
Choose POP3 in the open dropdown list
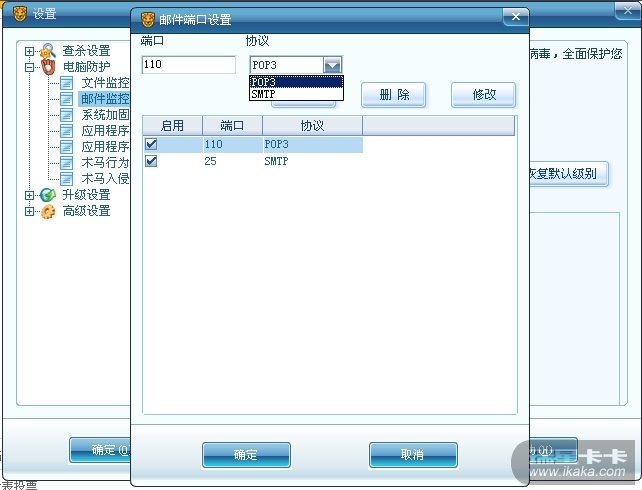tap(296, 82)
